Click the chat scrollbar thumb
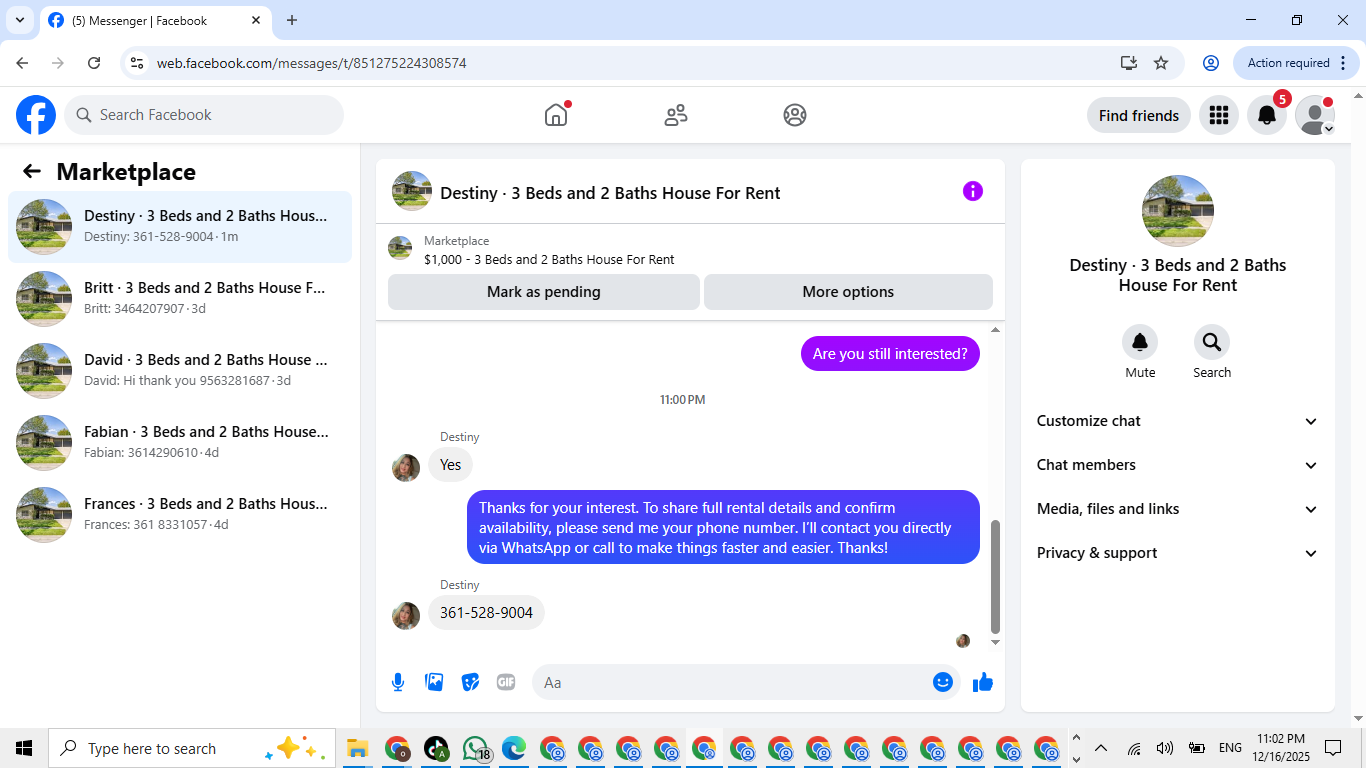Screen dimensions: 1366x768 [x=995, y=576]
